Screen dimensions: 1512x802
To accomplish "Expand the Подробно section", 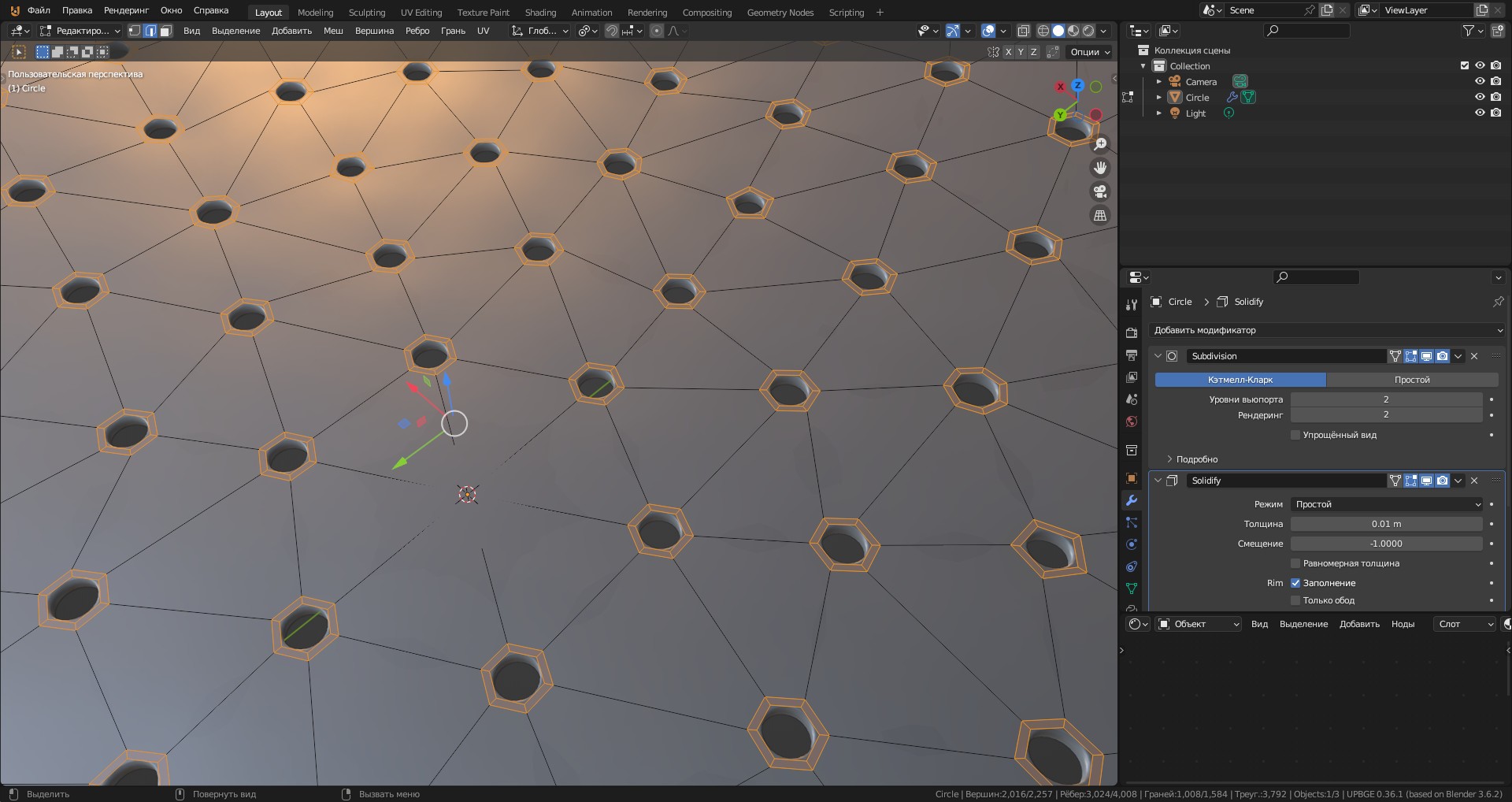I will [1191, 459].
